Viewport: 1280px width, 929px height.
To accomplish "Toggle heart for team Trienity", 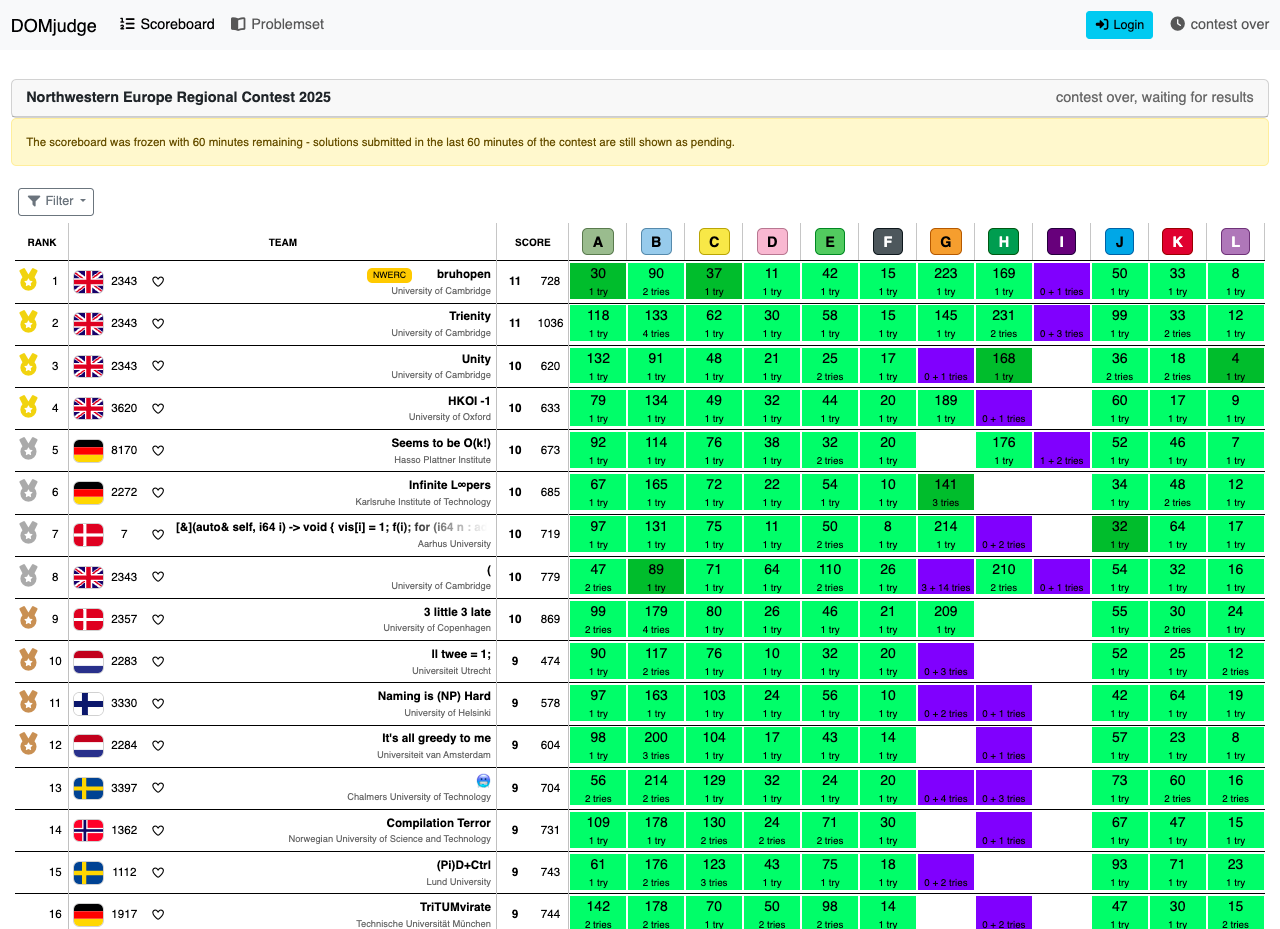I will (x=158, y=324).
